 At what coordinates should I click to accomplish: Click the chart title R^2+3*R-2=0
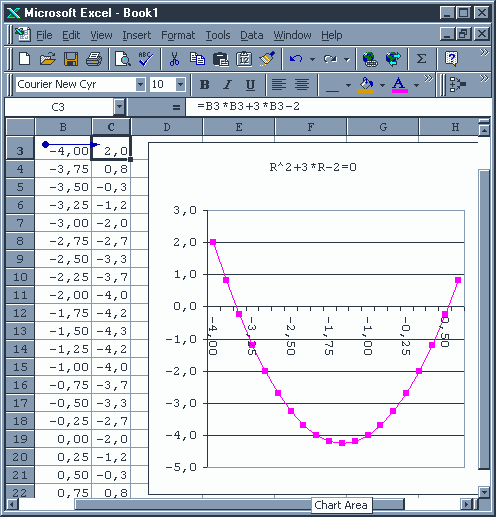coord(313,167)
